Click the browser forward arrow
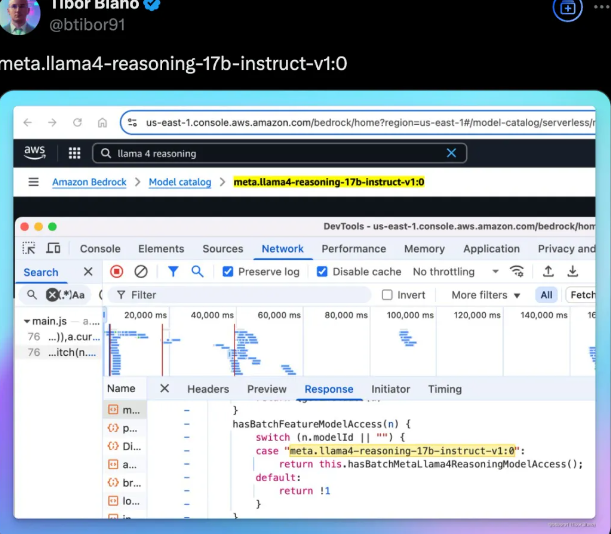 (52, 123)
